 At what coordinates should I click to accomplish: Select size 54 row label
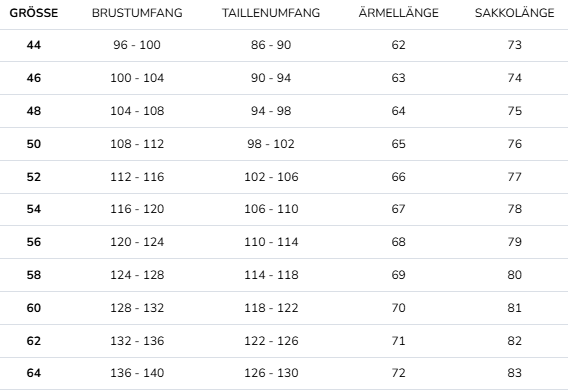tap(34, 209)
